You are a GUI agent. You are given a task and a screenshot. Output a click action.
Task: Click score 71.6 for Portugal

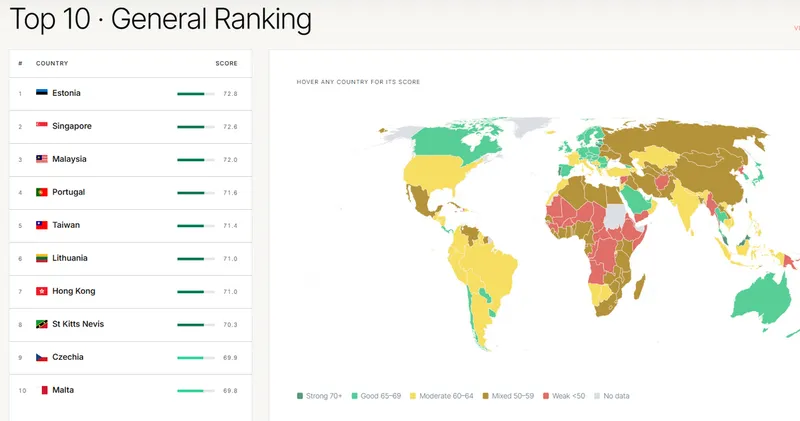pyautogui.click(x=230, y=193)
